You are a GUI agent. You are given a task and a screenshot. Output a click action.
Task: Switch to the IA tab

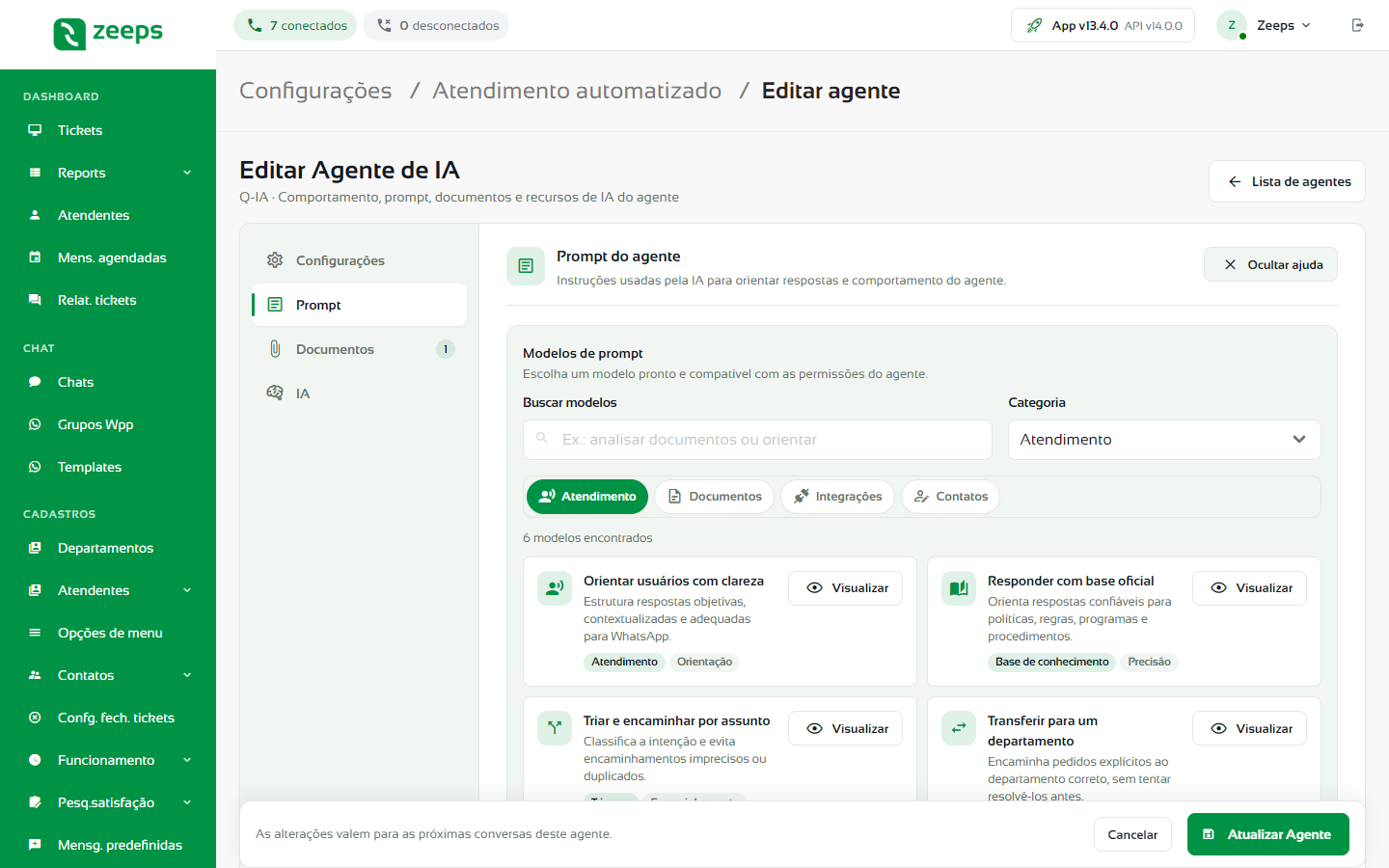coord(359,393)
